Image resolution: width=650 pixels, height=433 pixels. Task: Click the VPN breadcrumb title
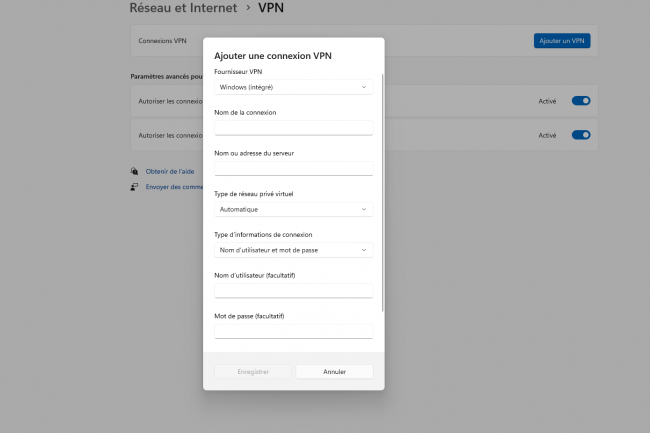pos(271,8)
